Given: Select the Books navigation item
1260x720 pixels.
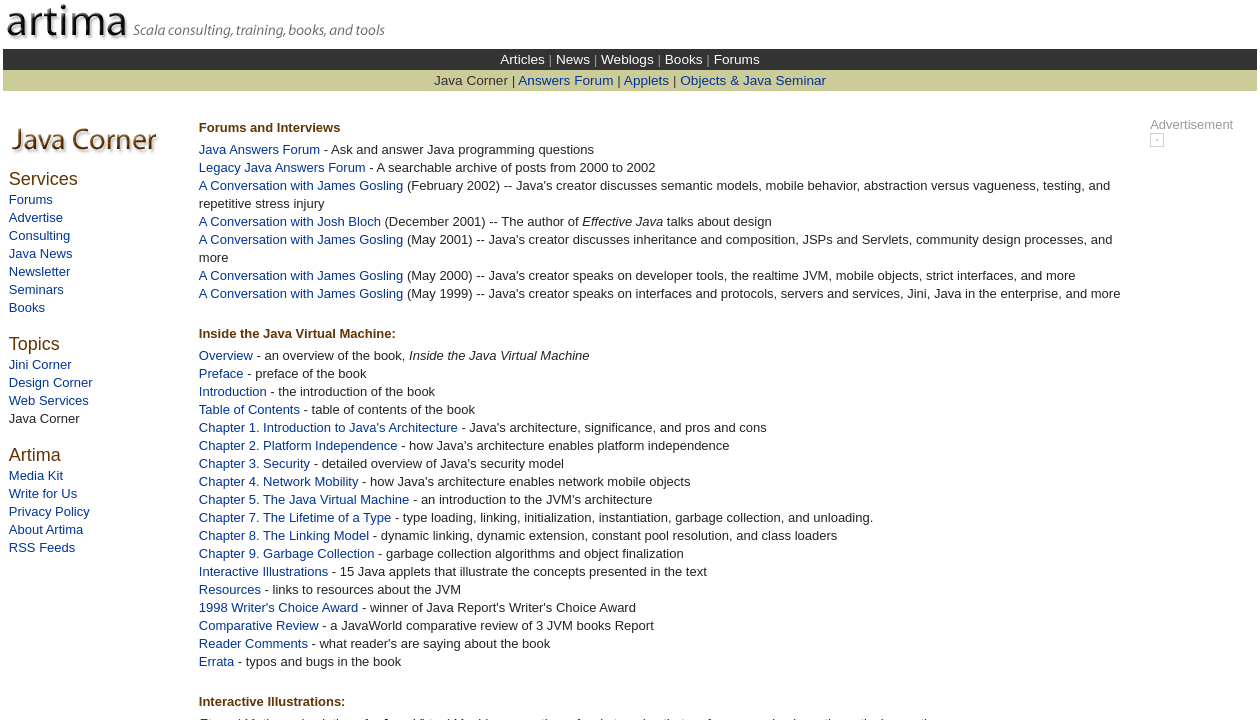Looking at the screenshot, I should (x=683, y=59).
